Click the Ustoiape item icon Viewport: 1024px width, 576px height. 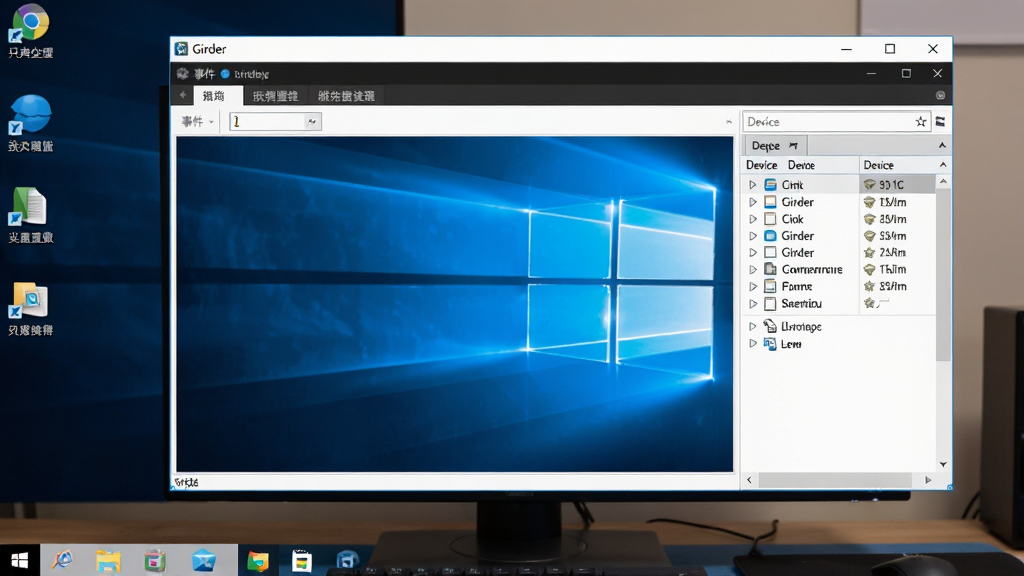(771, 326)
